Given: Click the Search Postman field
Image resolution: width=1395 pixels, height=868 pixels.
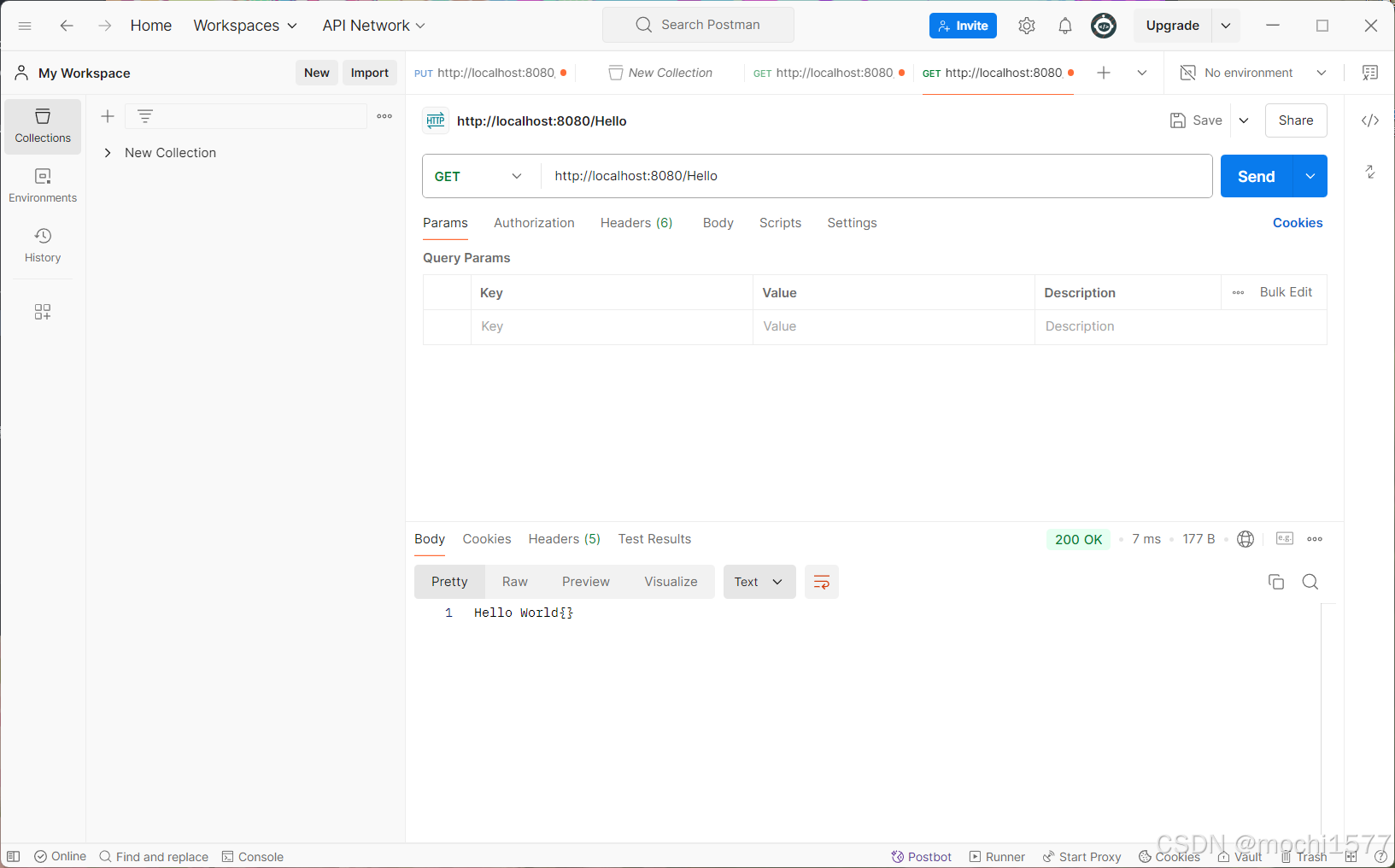Looking at the screenshot, I should coord(698,25).
